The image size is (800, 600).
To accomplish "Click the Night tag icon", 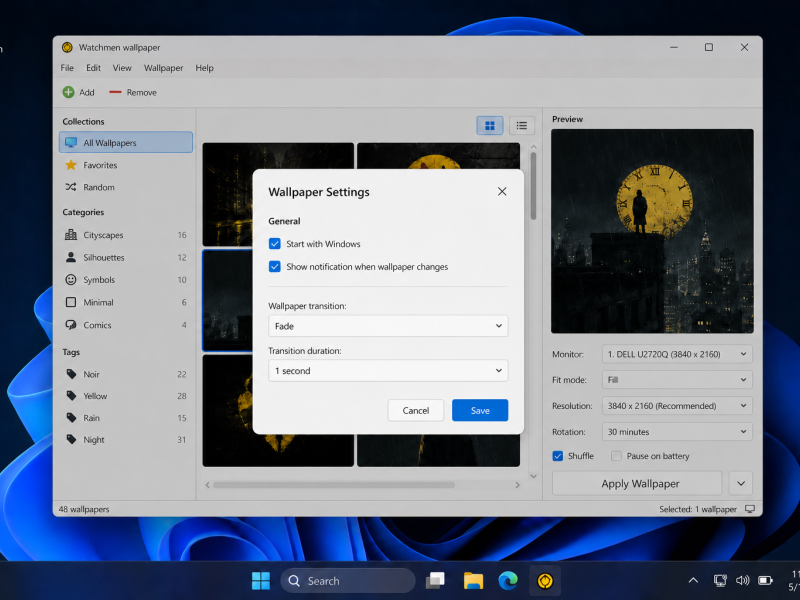I will point(71,439).
